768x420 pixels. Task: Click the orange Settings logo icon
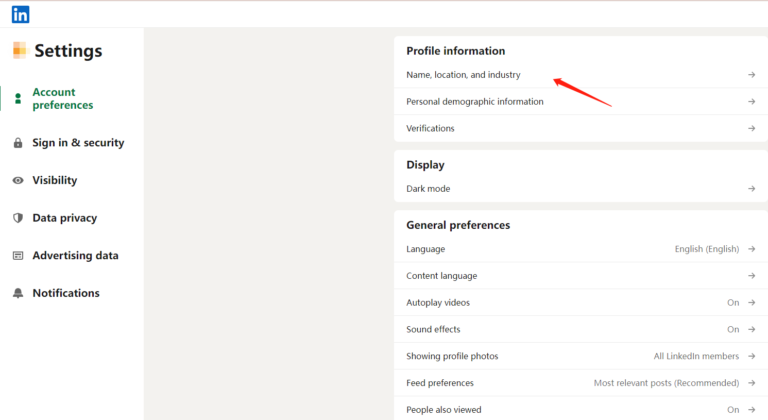pyautogui.click(x=19, y=50)
